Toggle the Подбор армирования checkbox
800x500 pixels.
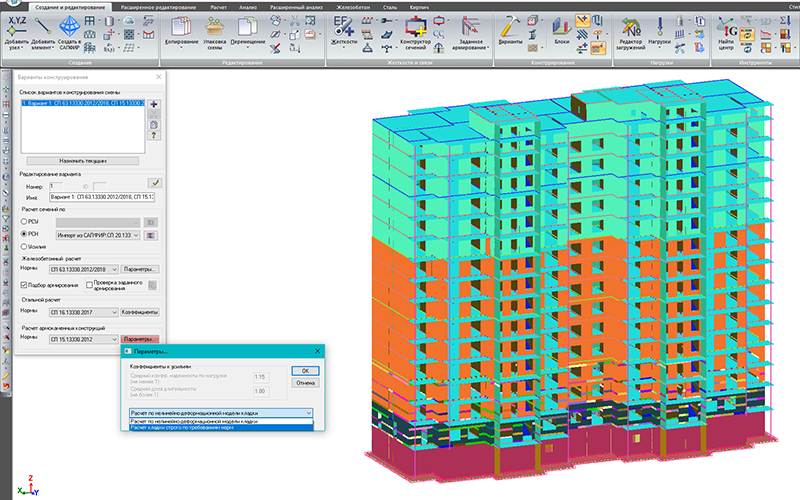click(25, 284)
